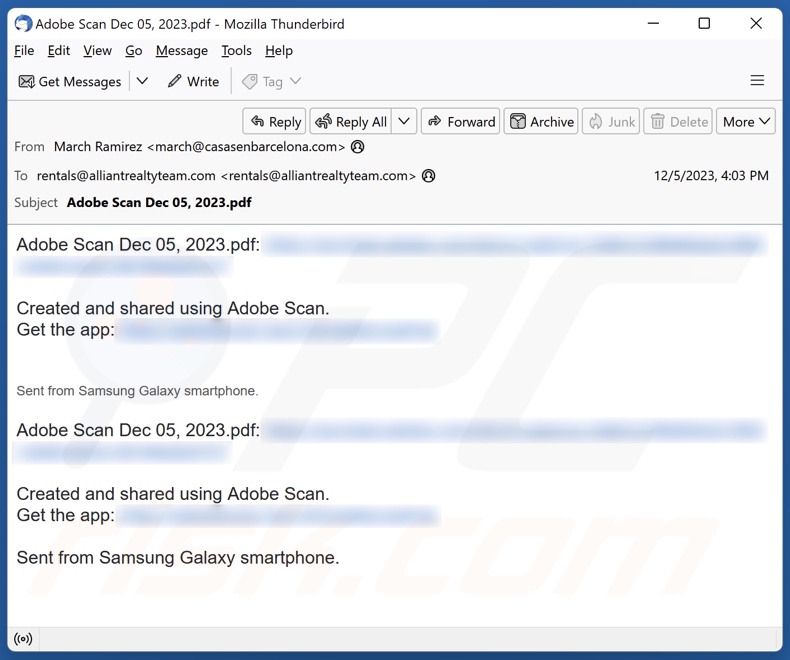This screenshot has height=660, width=790.
Task: Click the date 12/5/2023, 4:03 PM
Action: tap(711, 176)
